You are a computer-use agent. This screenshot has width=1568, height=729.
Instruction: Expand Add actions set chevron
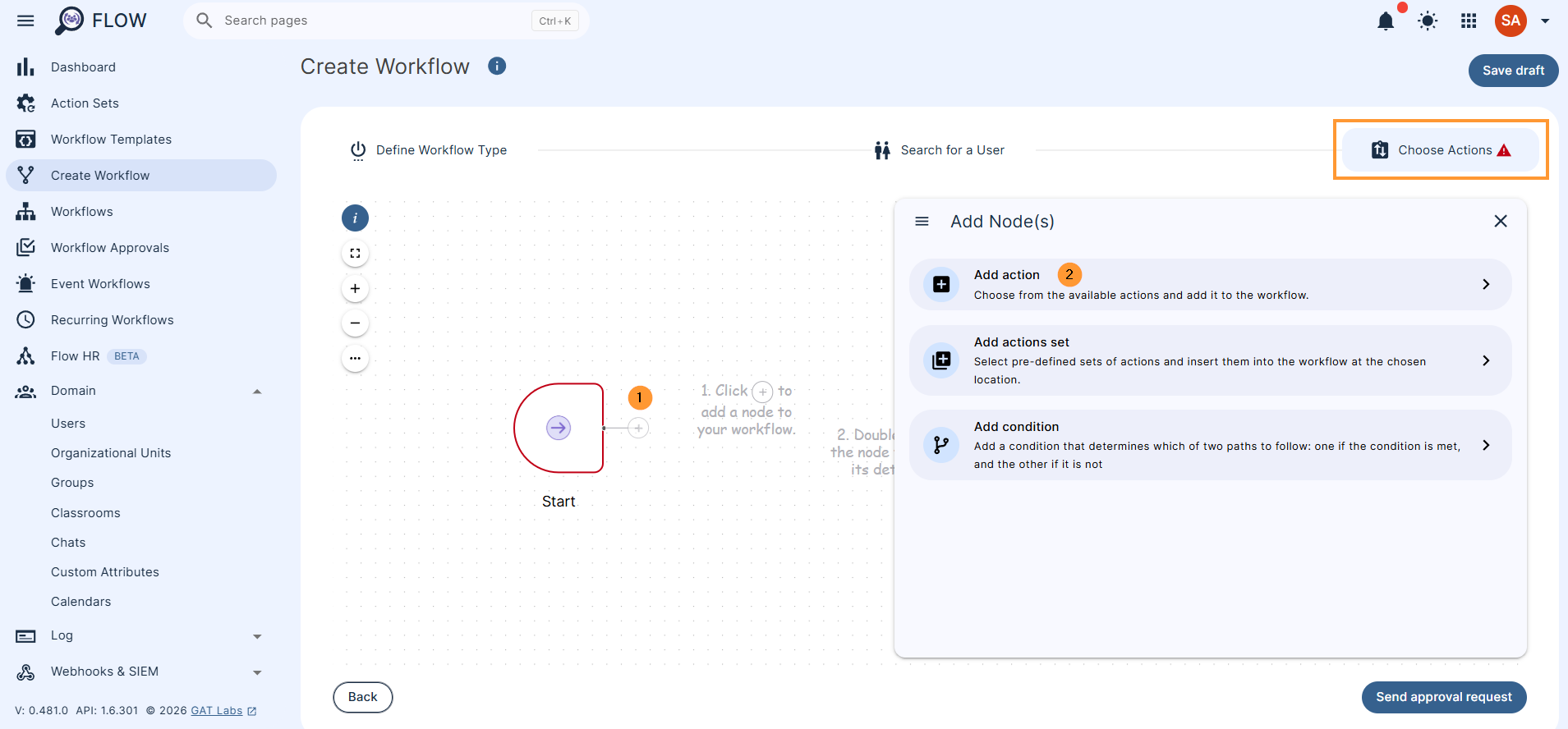[x=1486, y=360]
